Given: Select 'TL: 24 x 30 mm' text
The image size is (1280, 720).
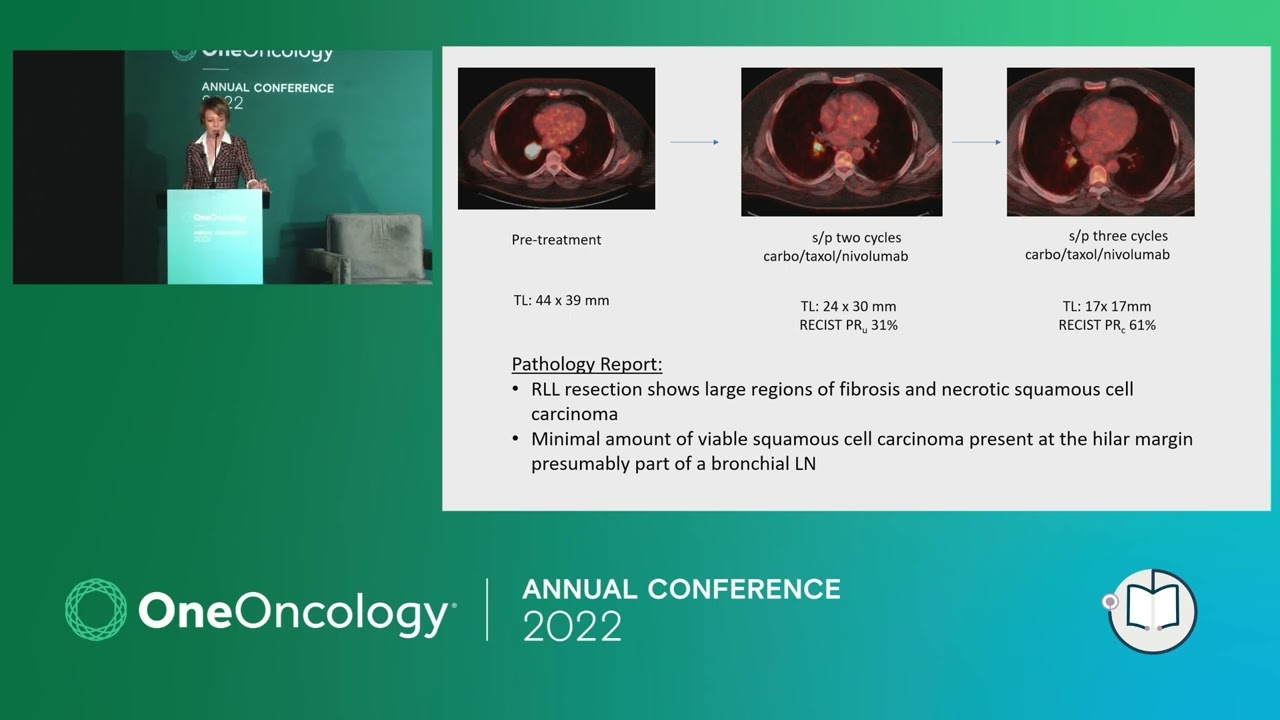Looking at the screenshot, I should tap(848, 307).
